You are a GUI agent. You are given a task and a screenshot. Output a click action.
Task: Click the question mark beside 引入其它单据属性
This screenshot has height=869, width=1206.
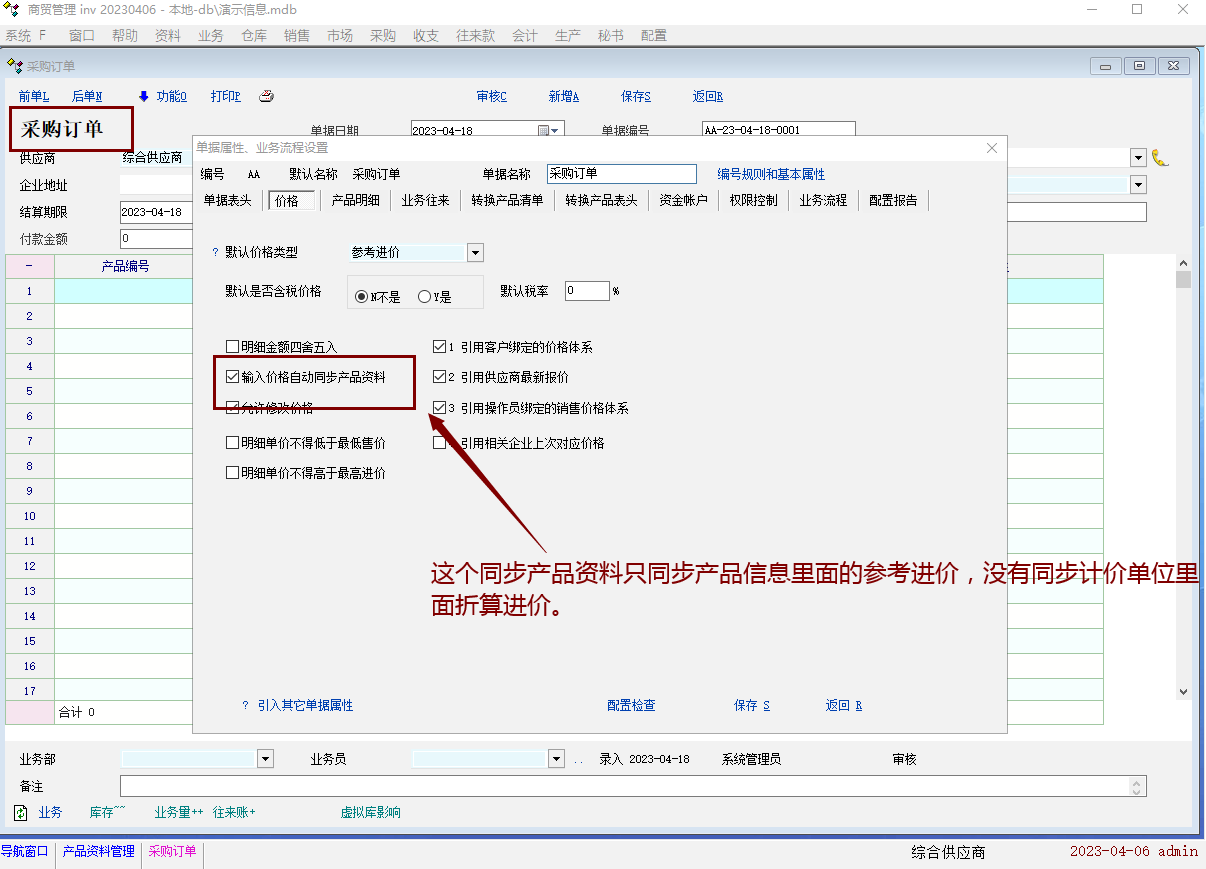tap(245, 705)
